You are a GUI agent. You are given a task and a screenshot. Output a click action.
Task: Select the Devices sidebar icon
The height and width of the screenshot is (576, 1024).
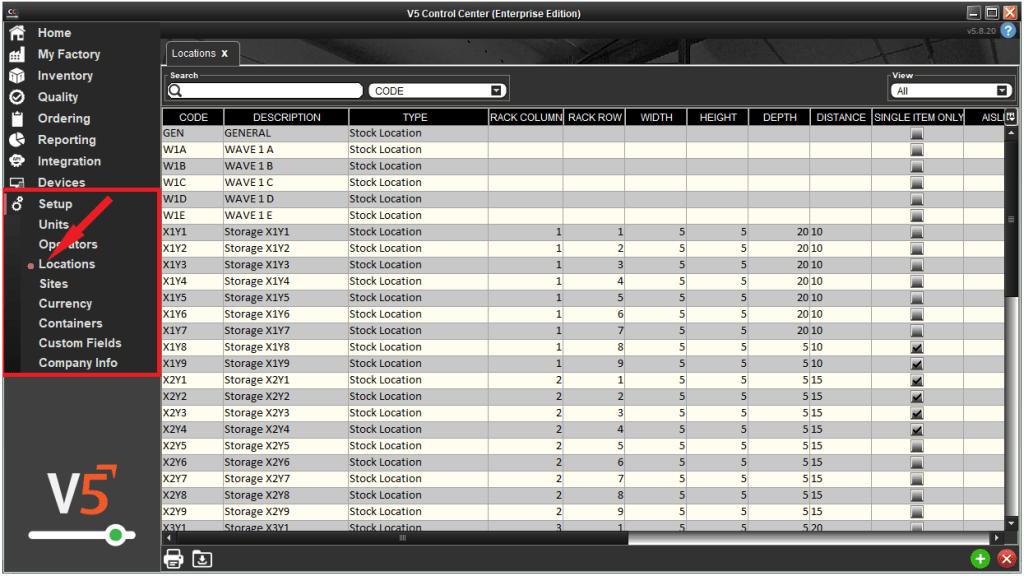(16, 182)
